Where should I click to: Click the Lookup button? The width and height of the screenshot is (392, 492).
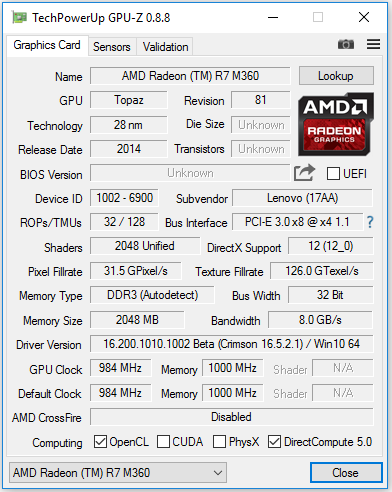[x=336, y=76]
